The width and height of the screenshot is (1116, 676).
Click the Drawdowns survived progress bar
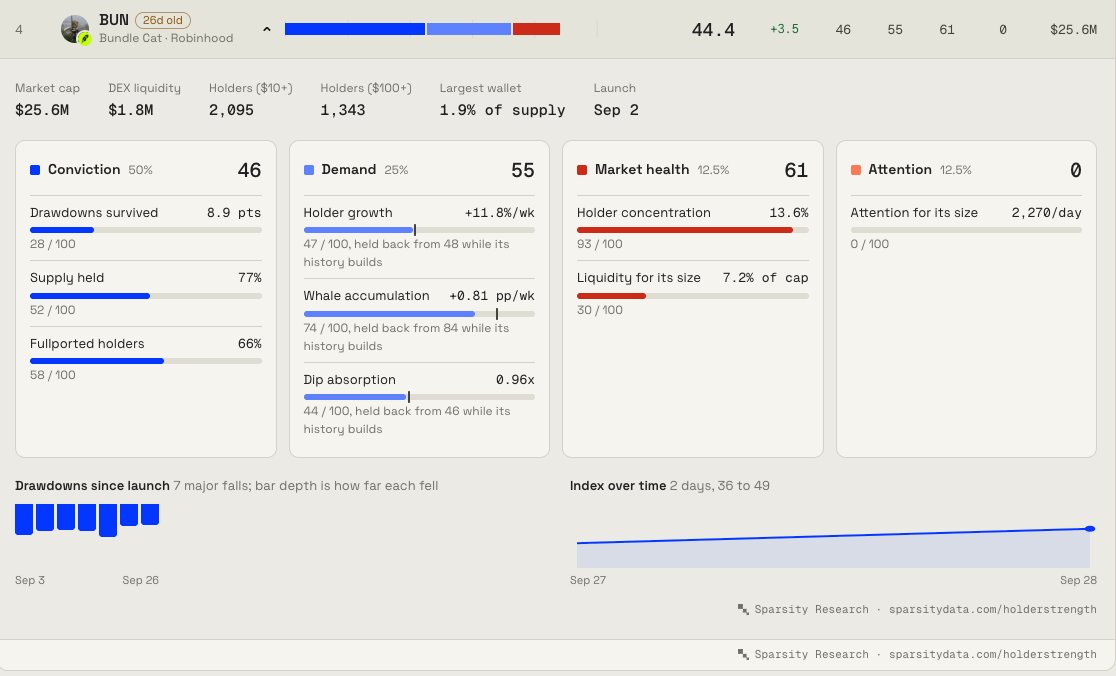click(146, 230)
